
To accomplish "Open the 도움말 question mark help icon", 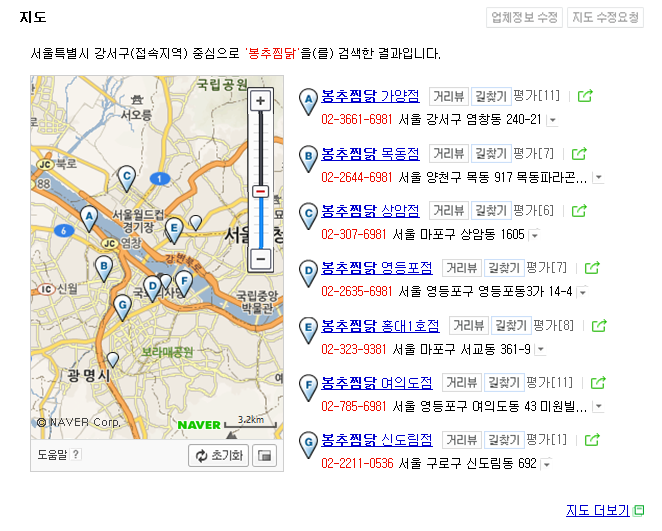I will click(76, 454).
